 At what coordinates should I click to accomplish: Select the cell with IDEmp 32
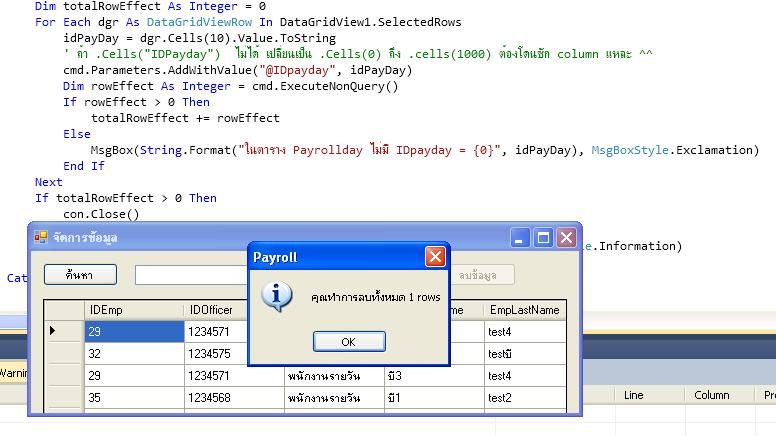point(134,353)
